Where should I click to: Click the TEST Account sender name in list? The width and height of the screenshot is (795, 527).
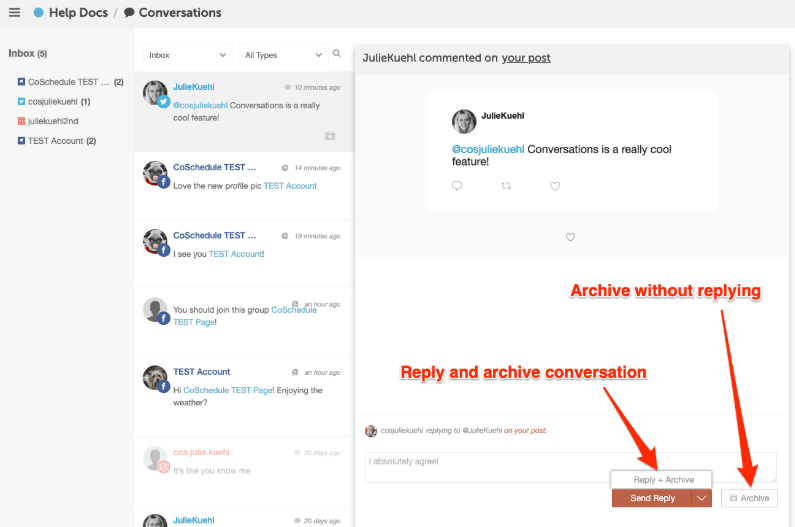201,372
